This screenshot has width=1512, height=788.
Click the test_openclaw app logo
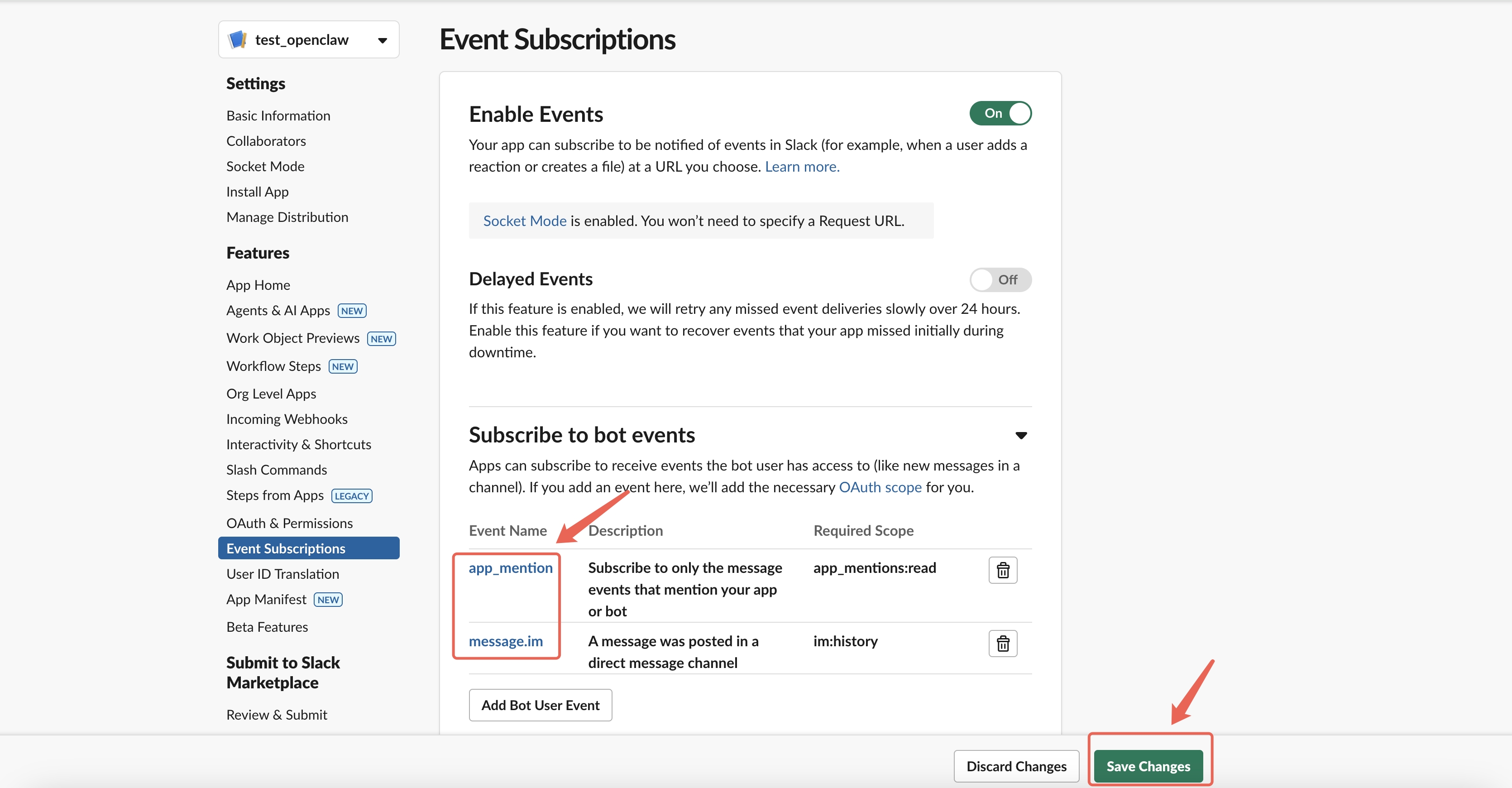point(237,39)
